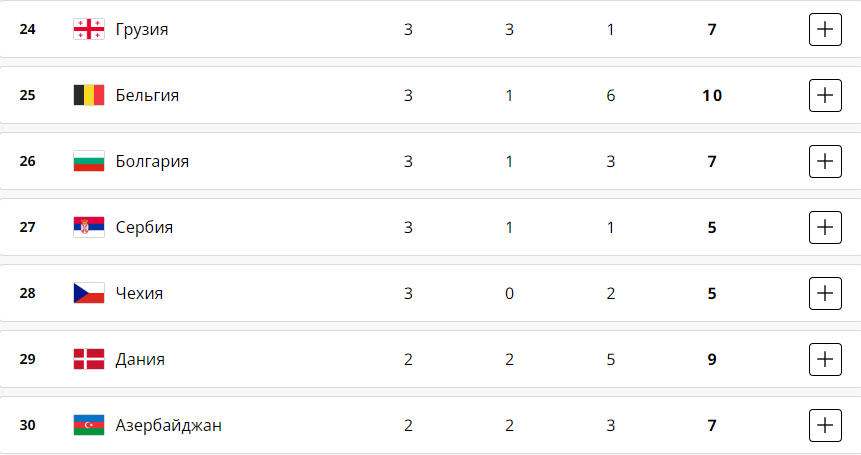This screenshot has width=861, height=455.
Task: Select the country name Дания
Action: (x=140, y=360)
